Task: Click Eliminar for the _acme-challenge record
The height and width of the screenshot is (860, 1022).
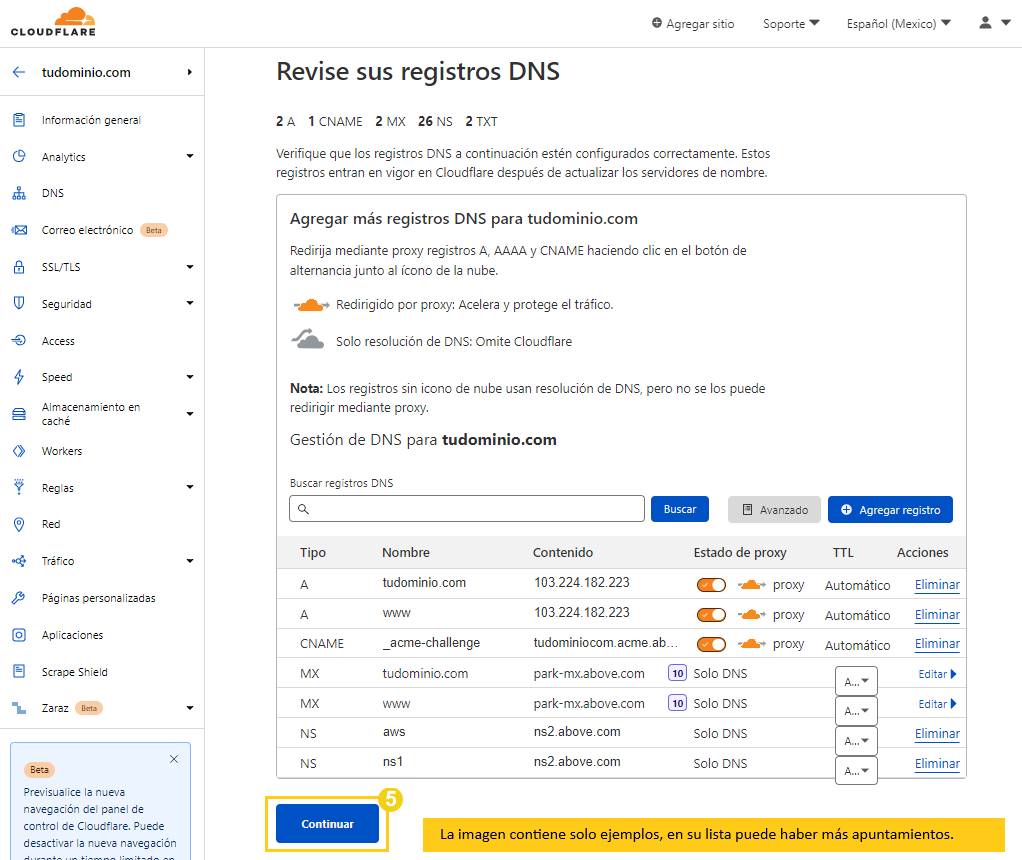Action: (x=937, y=644)
